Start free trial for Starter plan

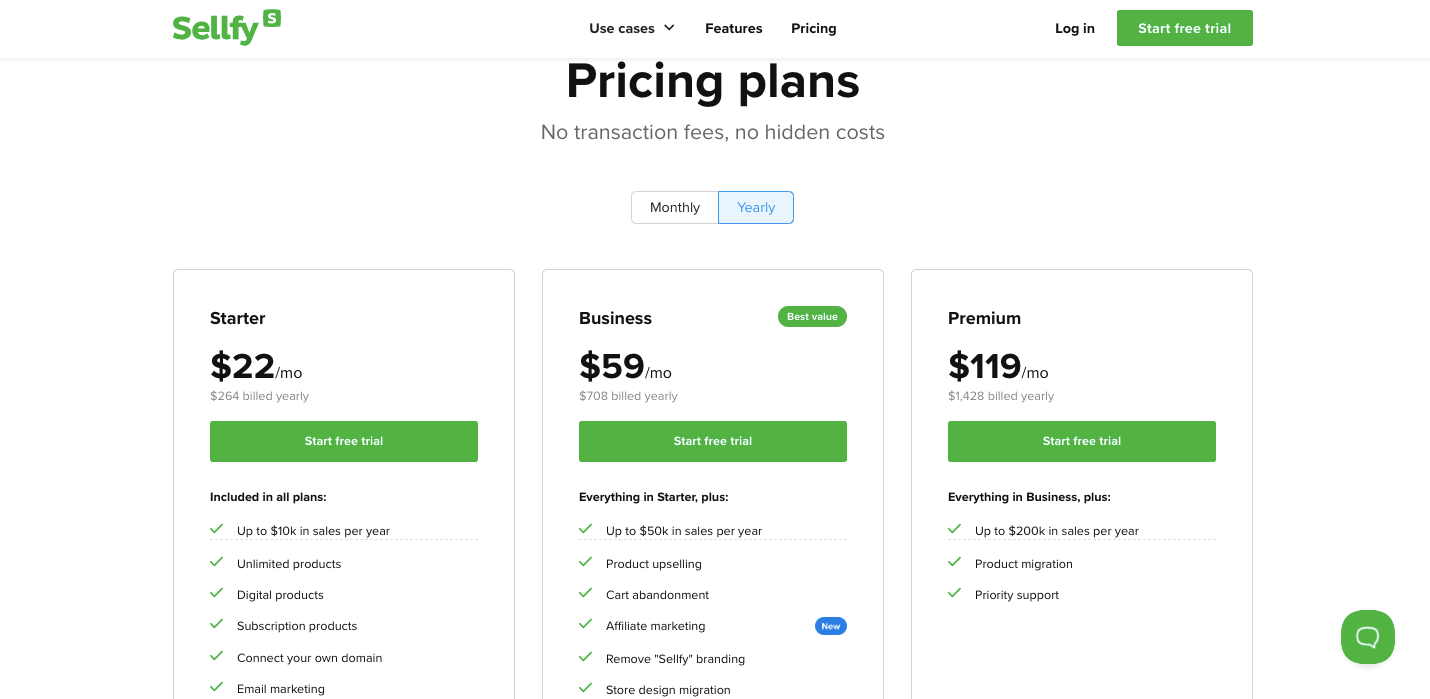[x=344, y=441]
